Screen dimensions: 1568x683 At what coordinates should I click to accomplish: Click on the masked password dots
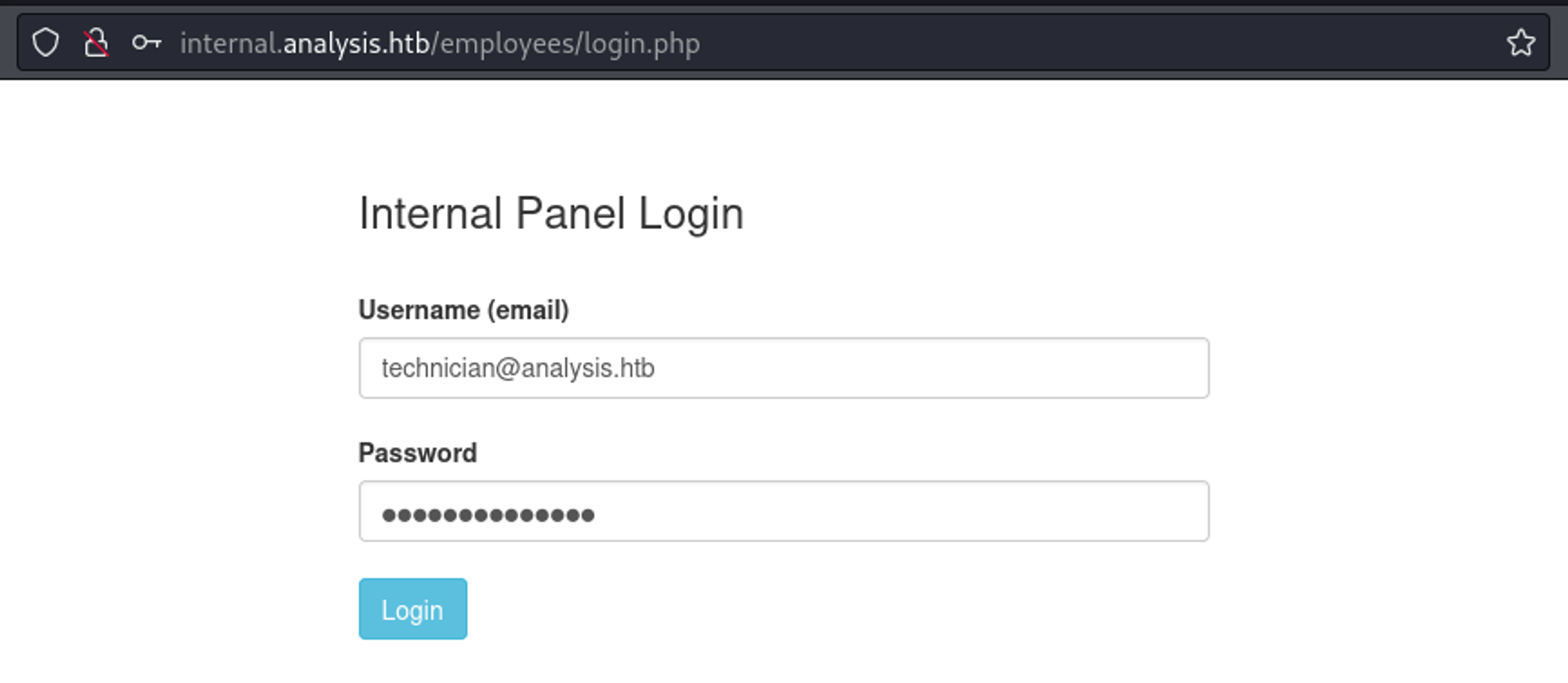(488, 515)
